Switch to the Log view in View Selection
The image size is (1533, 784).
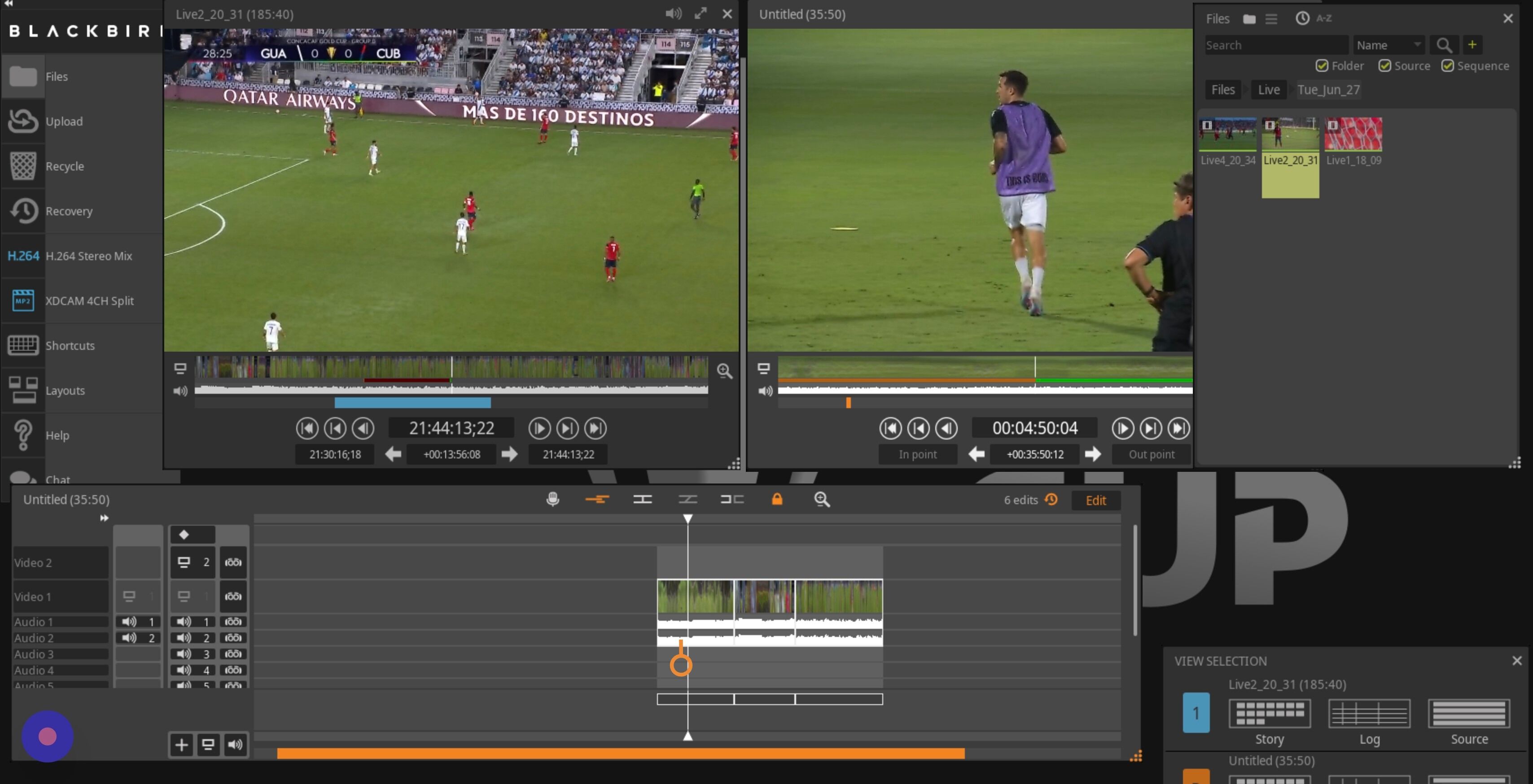tap(1370, 714)
